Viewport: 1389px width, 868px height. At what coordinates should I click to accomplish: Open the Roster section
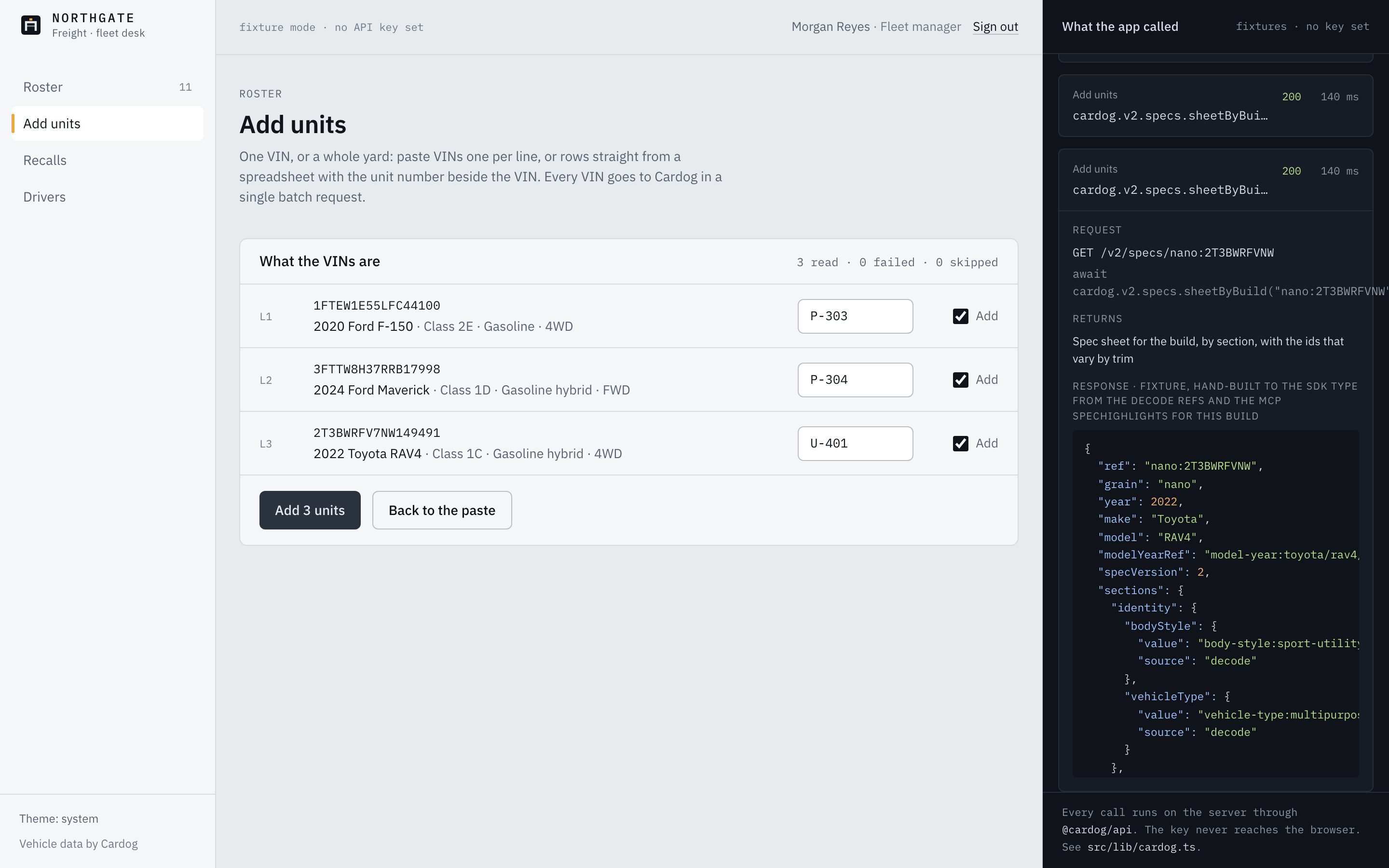pos(108,87)
